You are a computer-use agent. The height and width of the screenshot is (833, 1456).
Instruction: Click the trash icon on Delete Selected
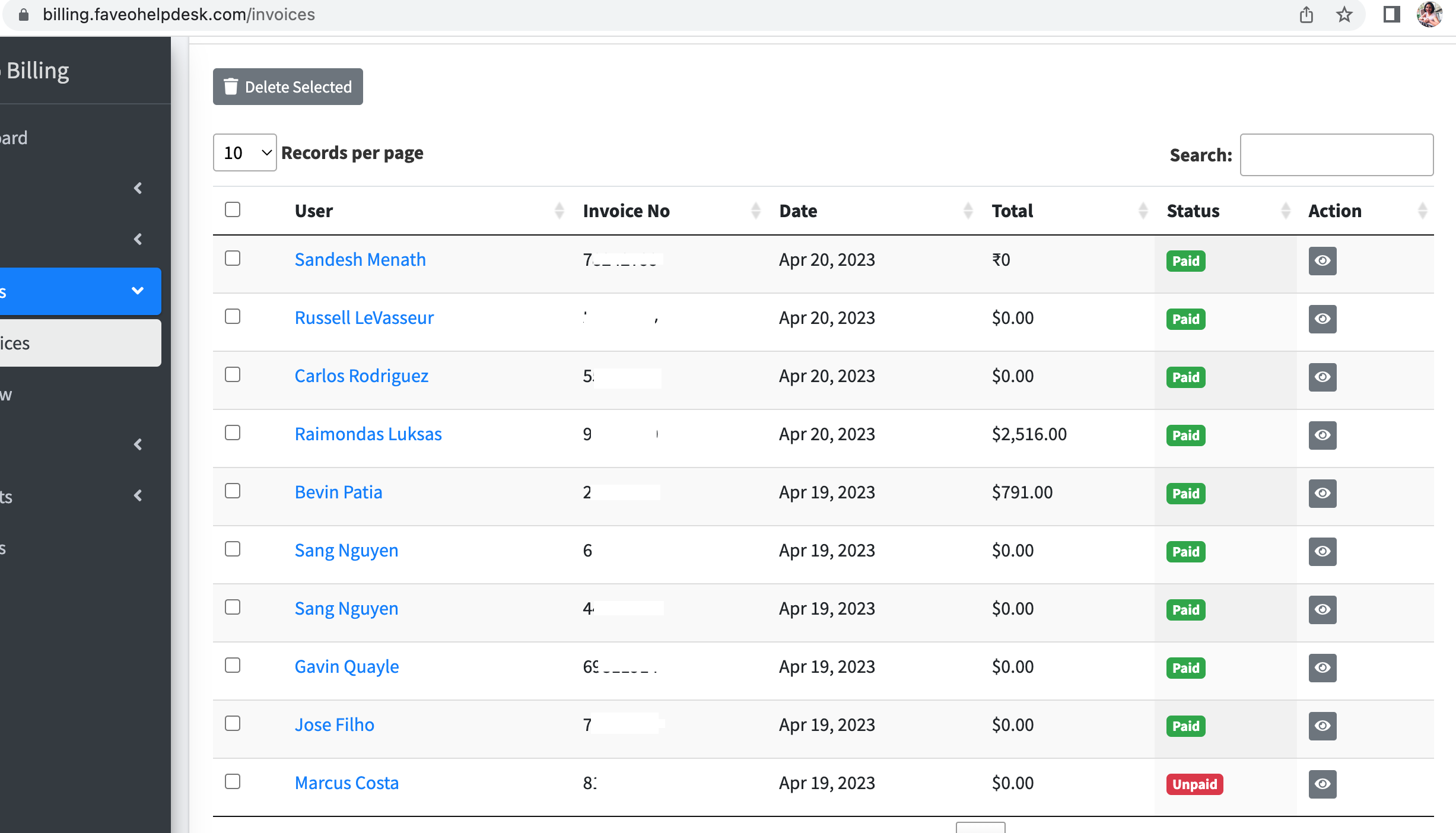point(231,87)
